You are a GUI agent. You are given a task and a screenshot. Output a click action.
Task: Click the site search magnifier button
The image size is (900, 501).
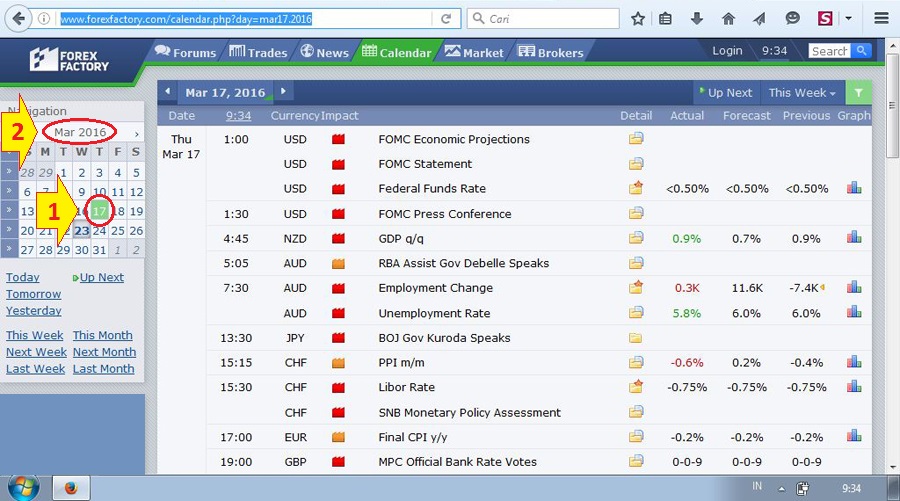(x=861, y=51)
